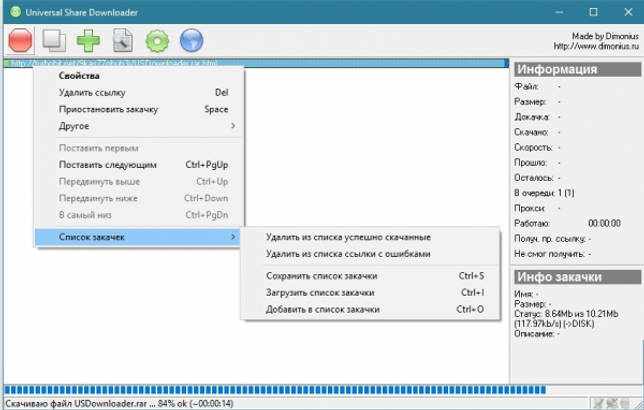Viewport: 644px width, 410px height.
Task: Select the highlighted download URL row
Action: tap(255, 63)
